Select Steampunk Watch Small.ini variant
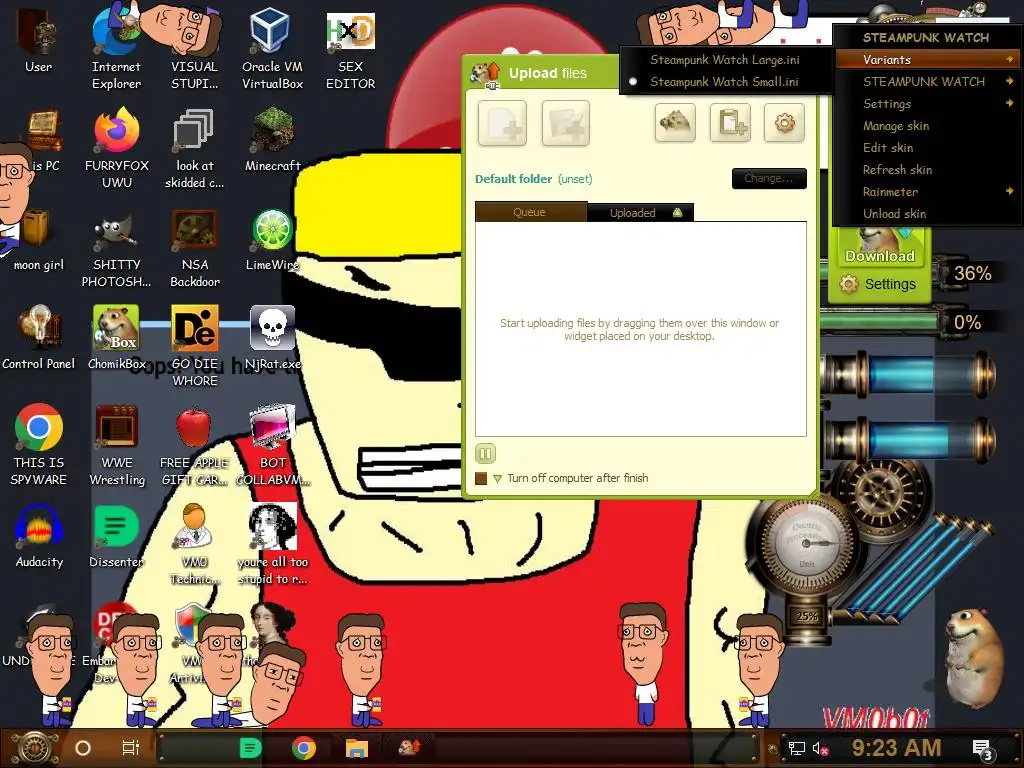The image size is (1024, 768). pos(724,82)
